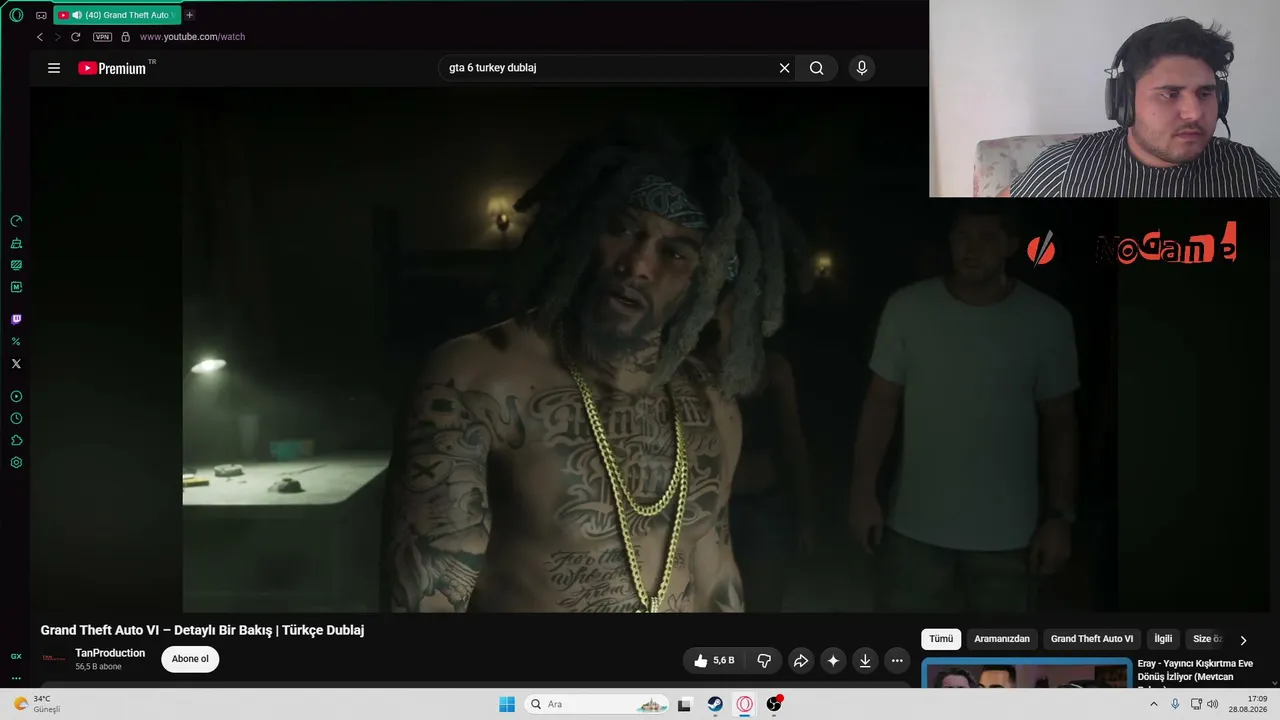This screenshot has width=1280, height=720.
Task: Open the YouTube hamburger guide menu
Action: pyautogui.click(x=54, y=68)
